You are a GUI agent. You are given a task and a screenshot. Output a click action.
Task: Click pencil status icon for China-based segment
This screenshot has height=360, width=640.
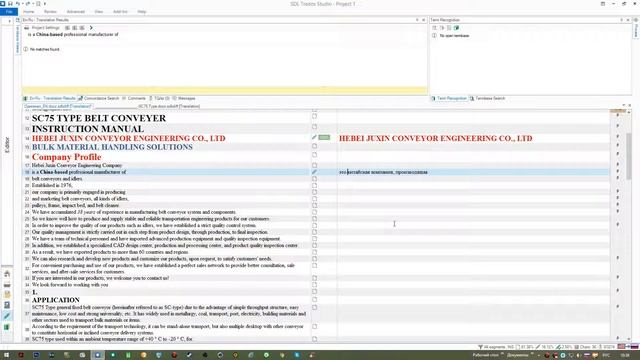pyautogui.click(x=314, y=172)
